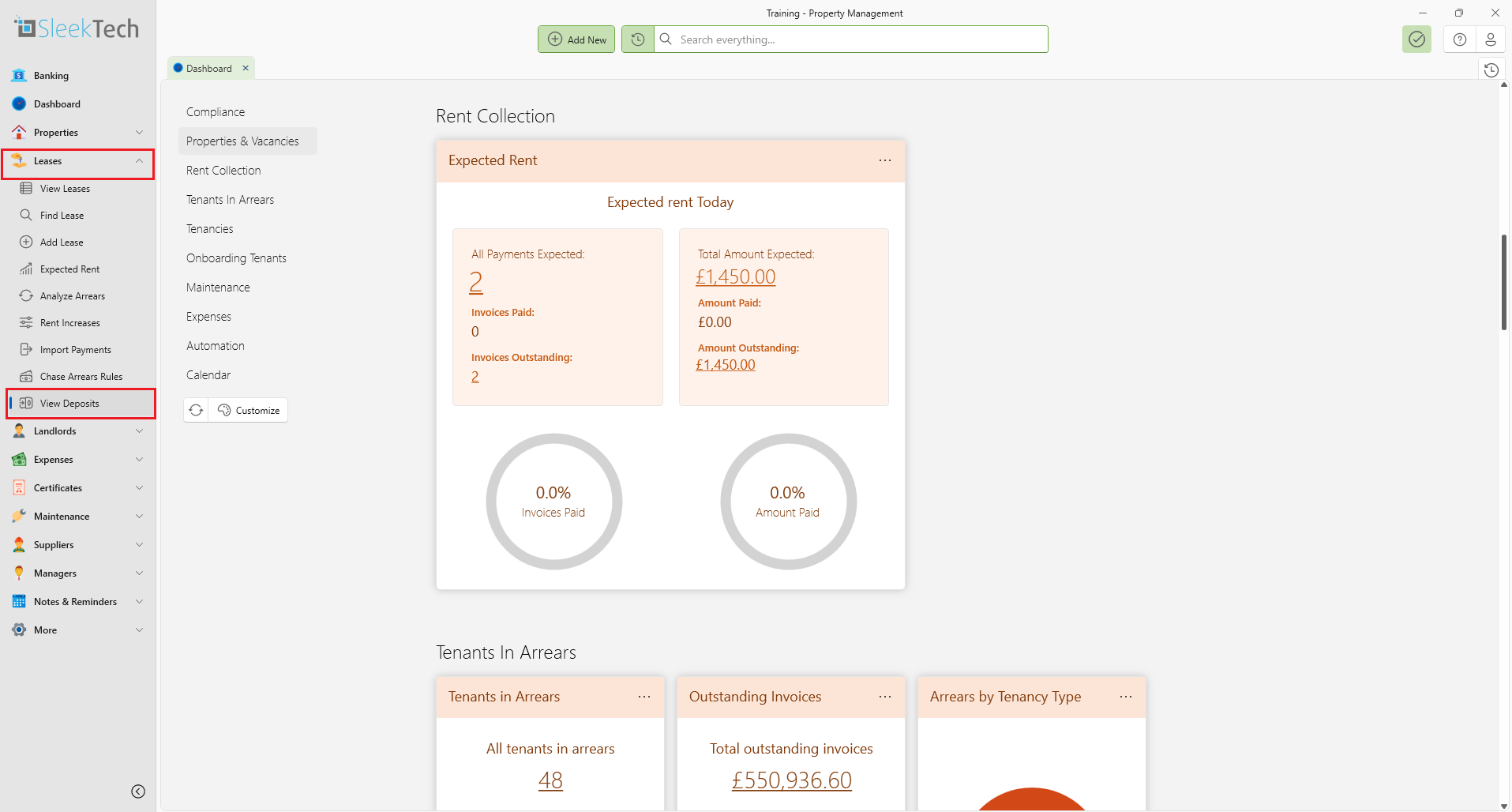Click the More gear icon
Viewport: 1512px width, 812px height.
(x=19, y=630)
